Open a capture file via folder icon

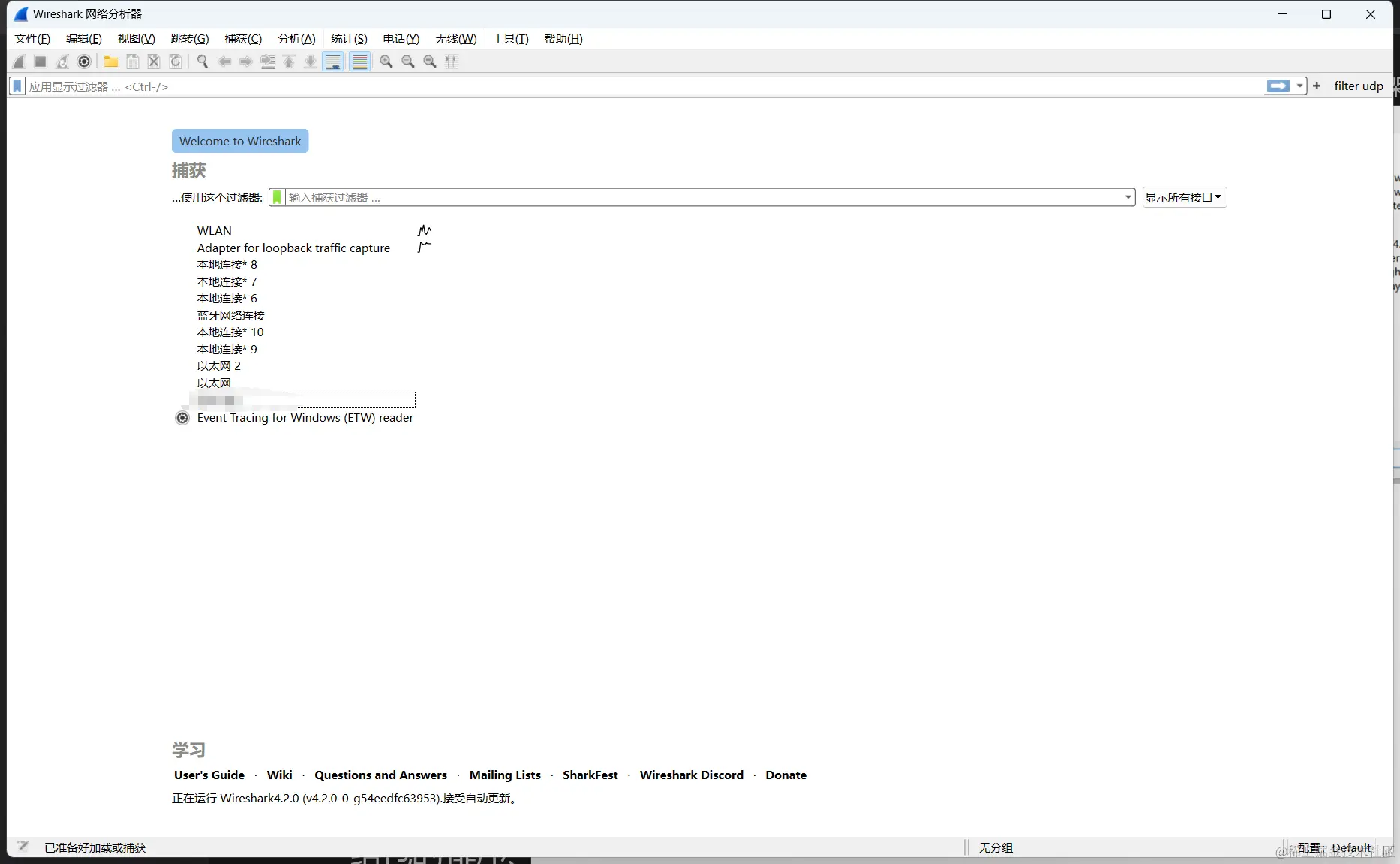[x=111, y=61]
